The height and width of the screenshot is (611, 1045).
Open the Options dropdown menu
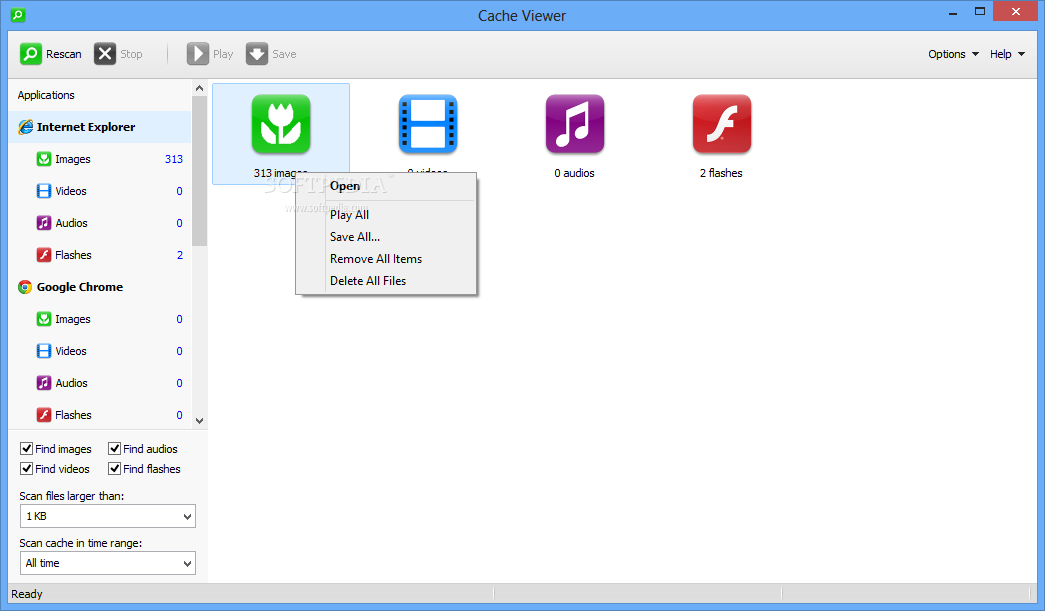point(953,54)
